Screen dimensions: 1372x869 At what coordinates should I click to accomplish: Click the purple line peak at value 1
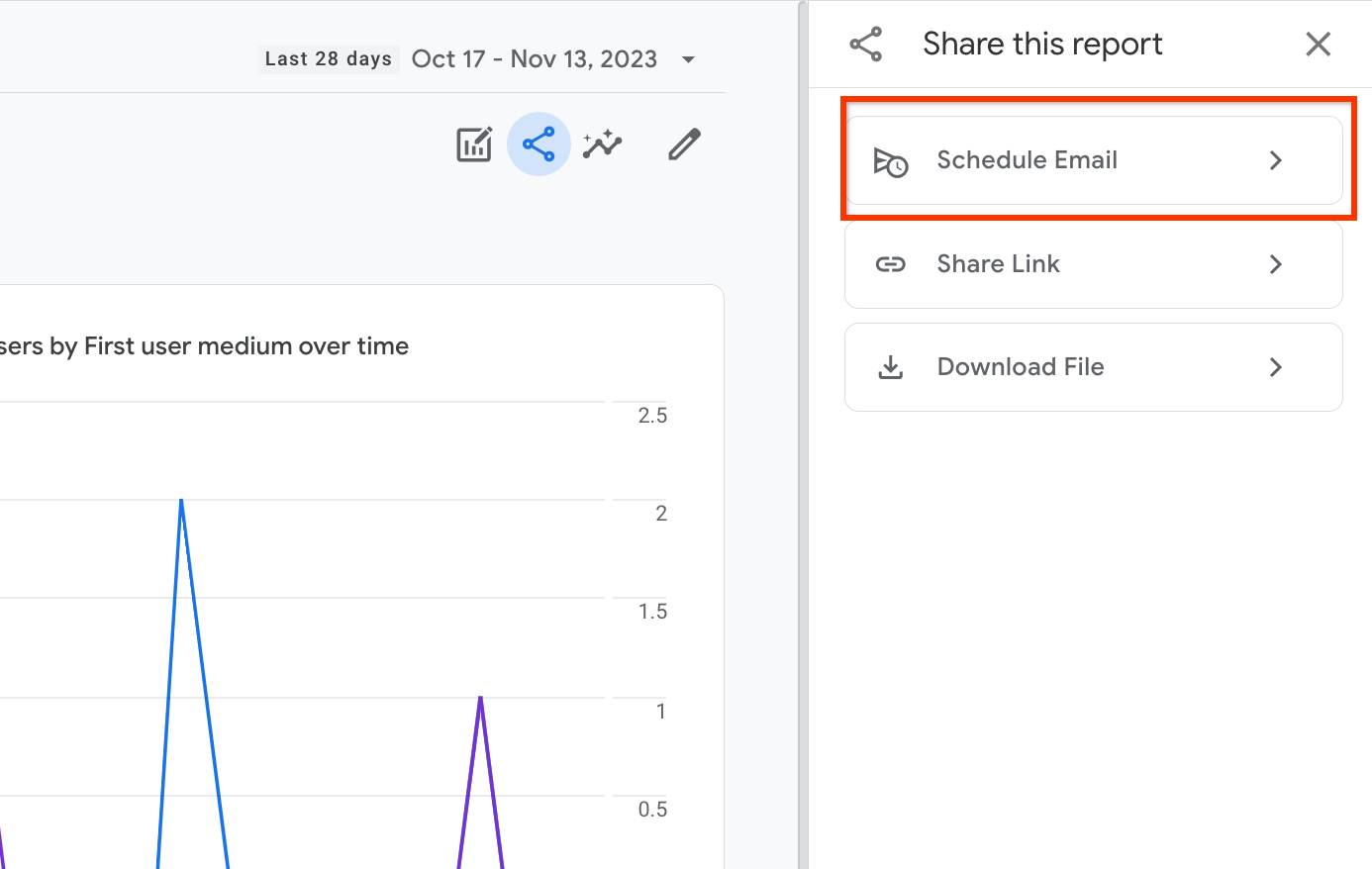[481, 699]
